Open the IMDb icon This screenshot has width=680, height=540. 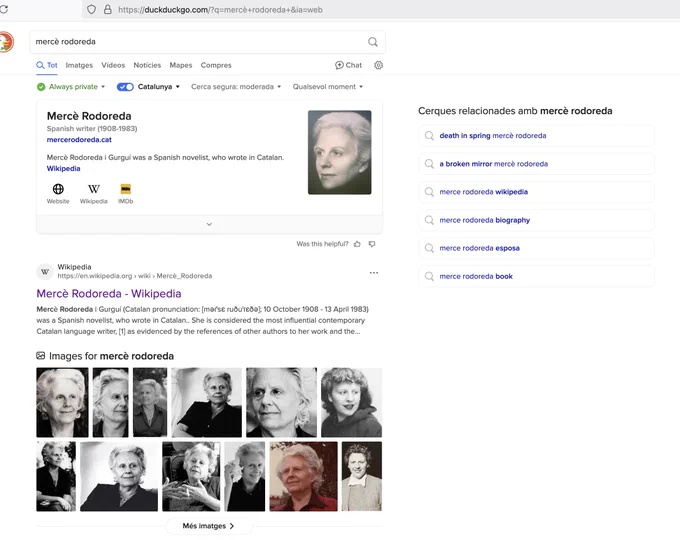tap(125, 189)
